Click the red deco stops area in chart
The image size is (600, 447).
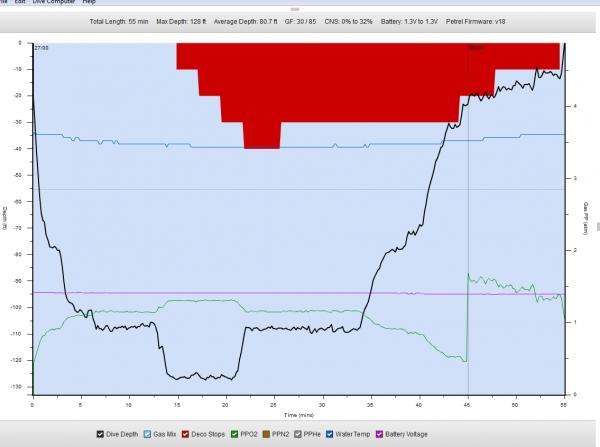(x=300, y=80)
